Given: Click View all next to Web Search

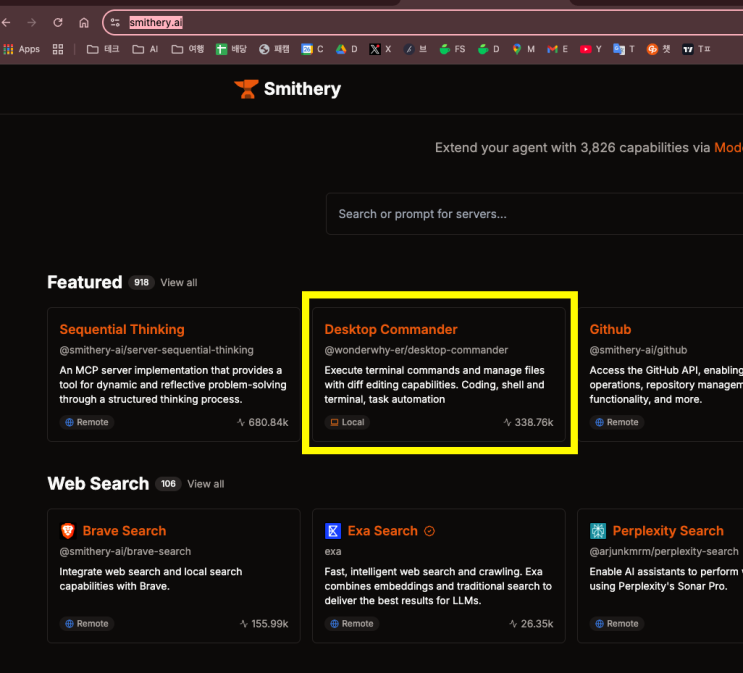Looking at the screenshot, I should click(206, 484).
